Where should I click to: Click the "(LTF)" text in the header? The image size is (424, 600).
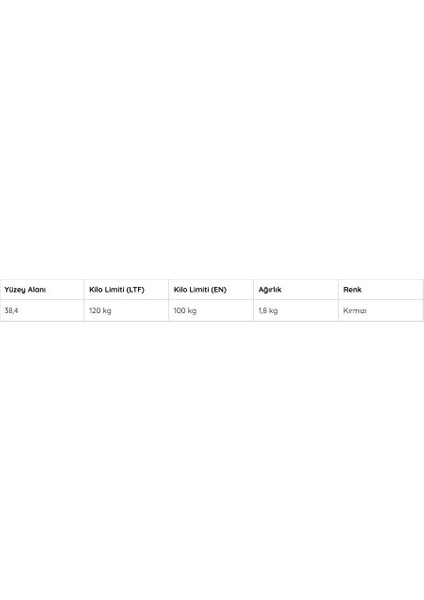coord(135,290)
